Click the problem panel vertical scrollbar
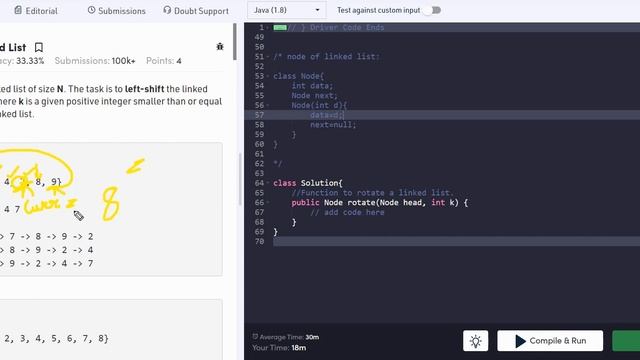 pos(235,42)
